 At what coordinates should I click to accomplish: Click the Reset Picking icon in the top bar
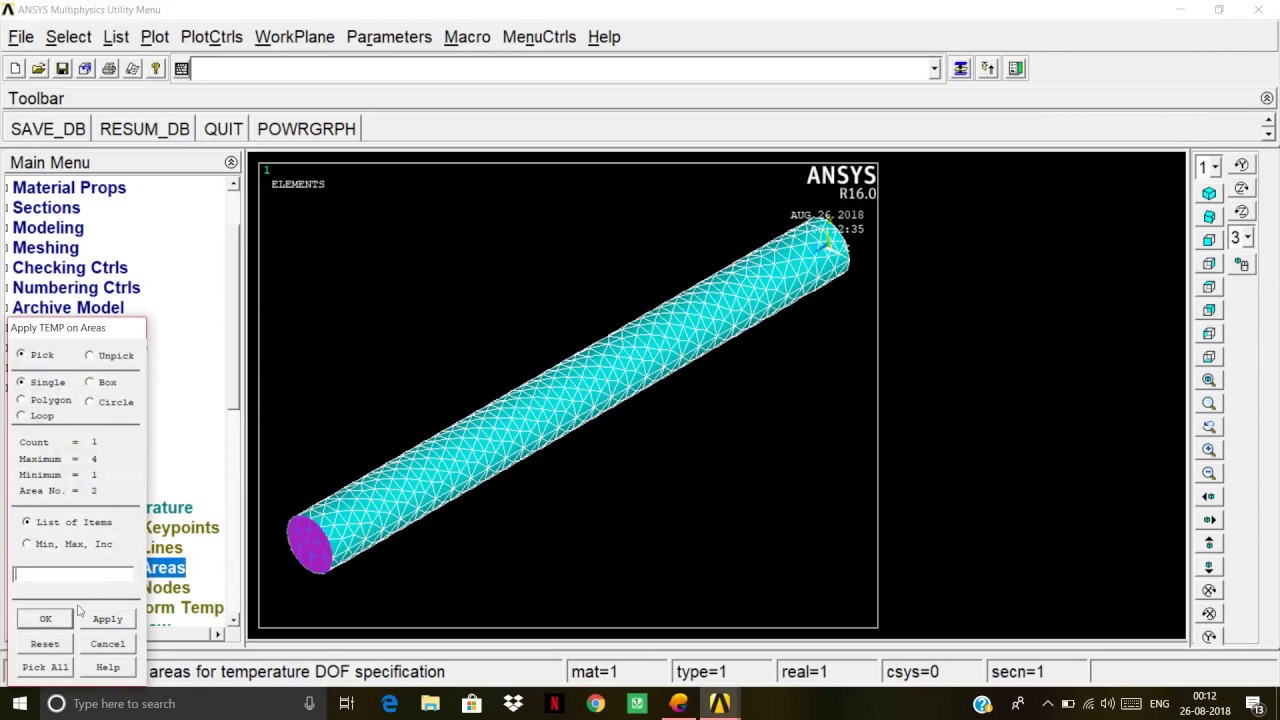click(988, 68)
